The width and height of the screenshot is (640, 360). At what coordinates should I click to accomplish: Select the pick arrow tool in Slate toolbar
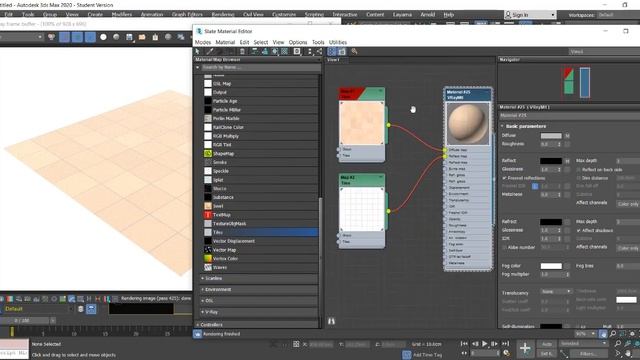(198, 51)
